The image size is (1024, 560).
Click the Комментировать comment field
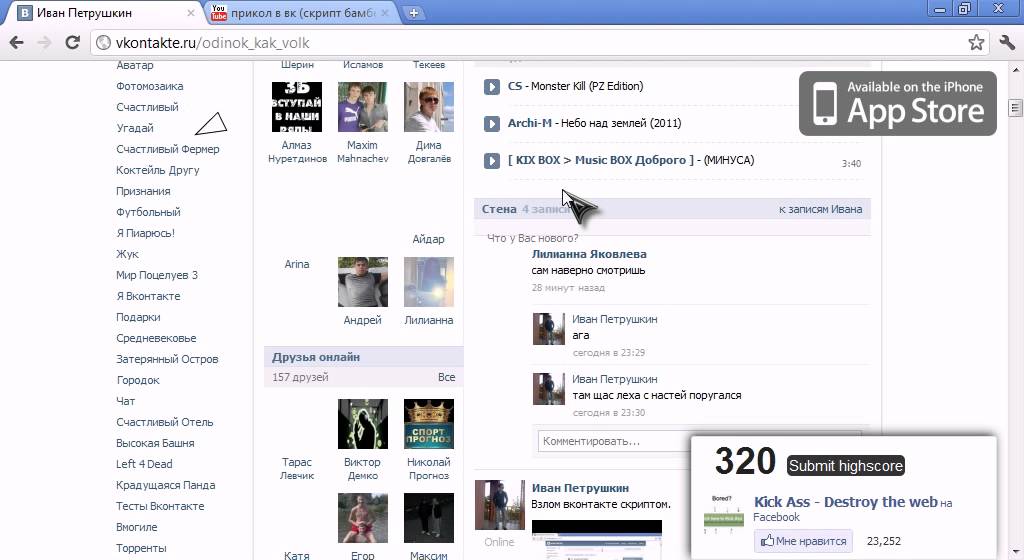[x=614, y=441]
